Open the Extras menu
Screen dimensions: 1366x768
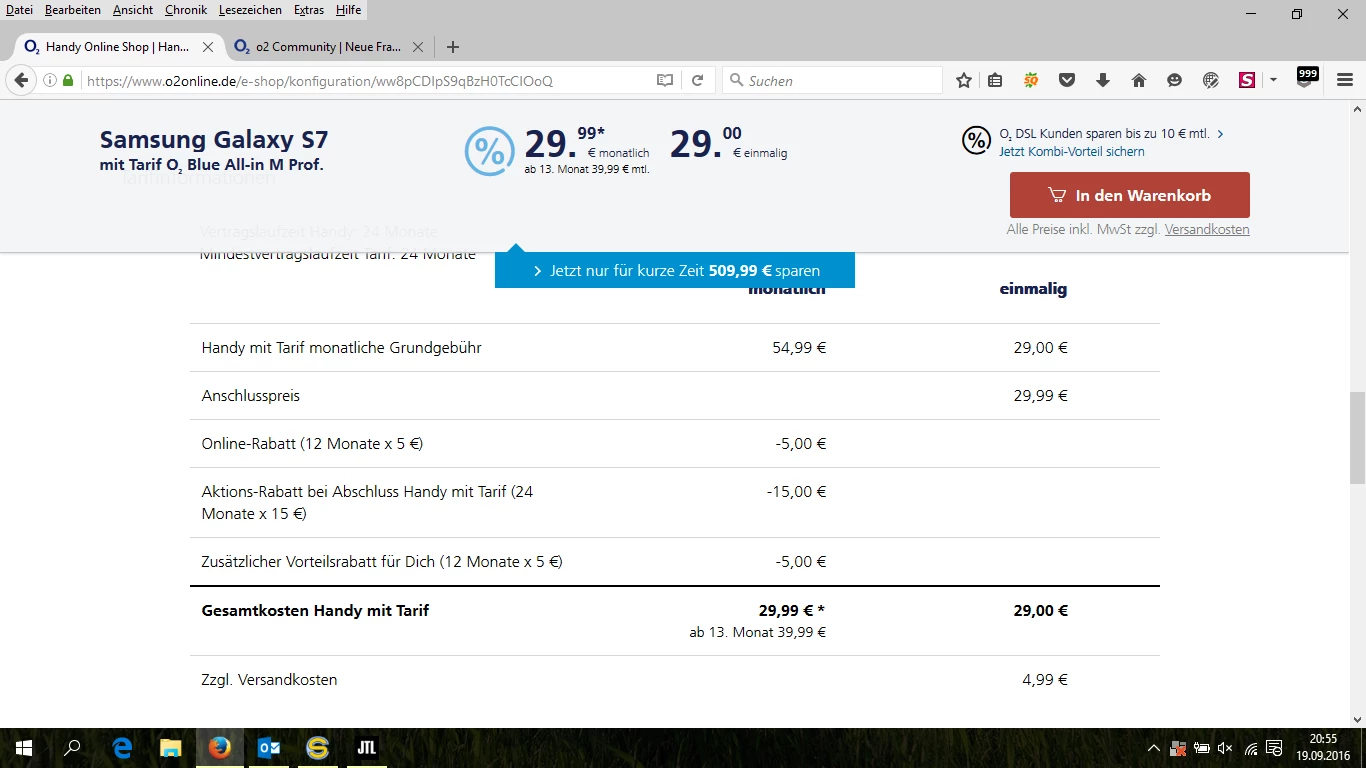pos(309,10)
